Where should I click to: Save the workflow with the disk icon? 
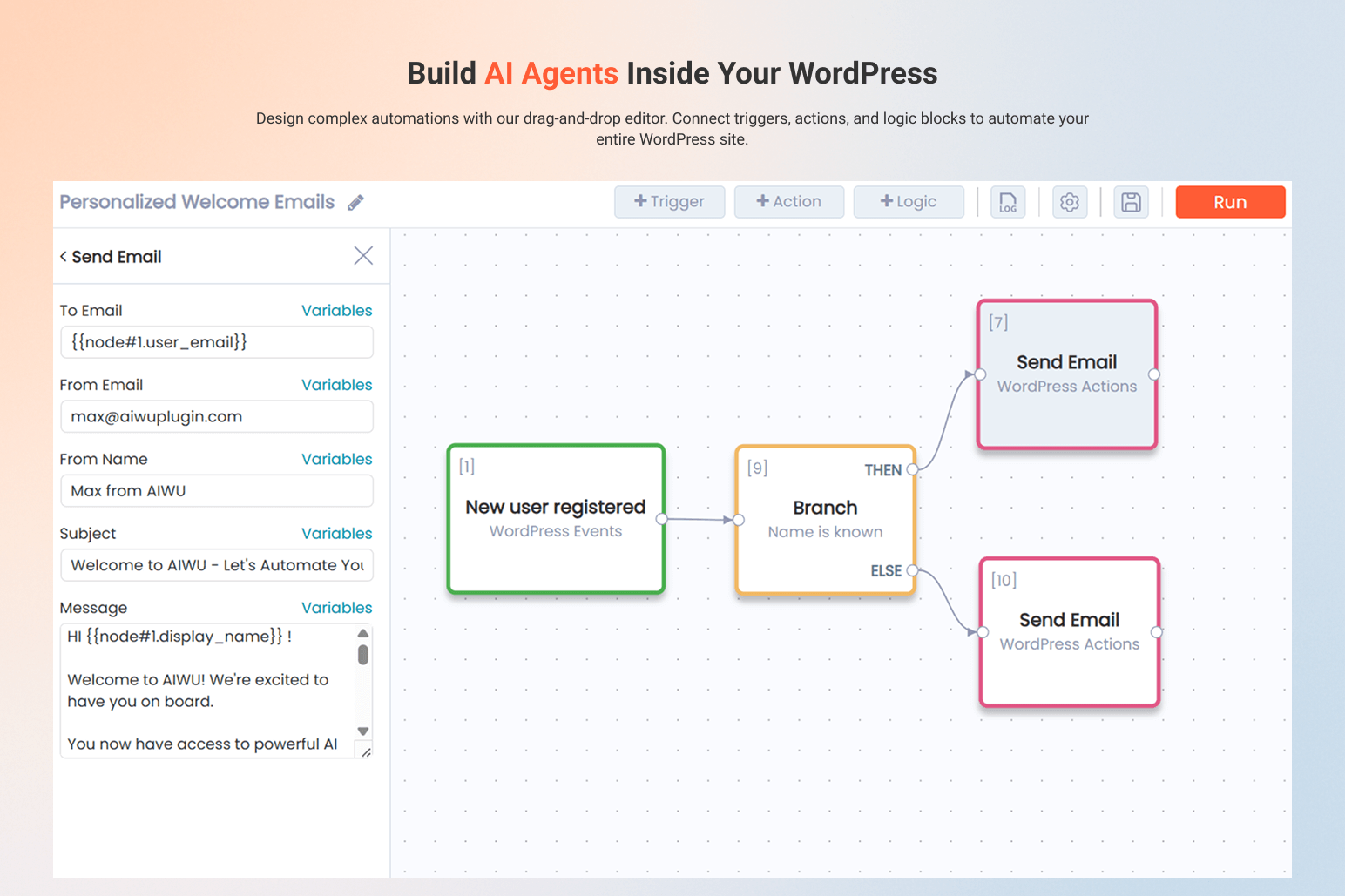pyautogui.click(x=1131, y=202)
